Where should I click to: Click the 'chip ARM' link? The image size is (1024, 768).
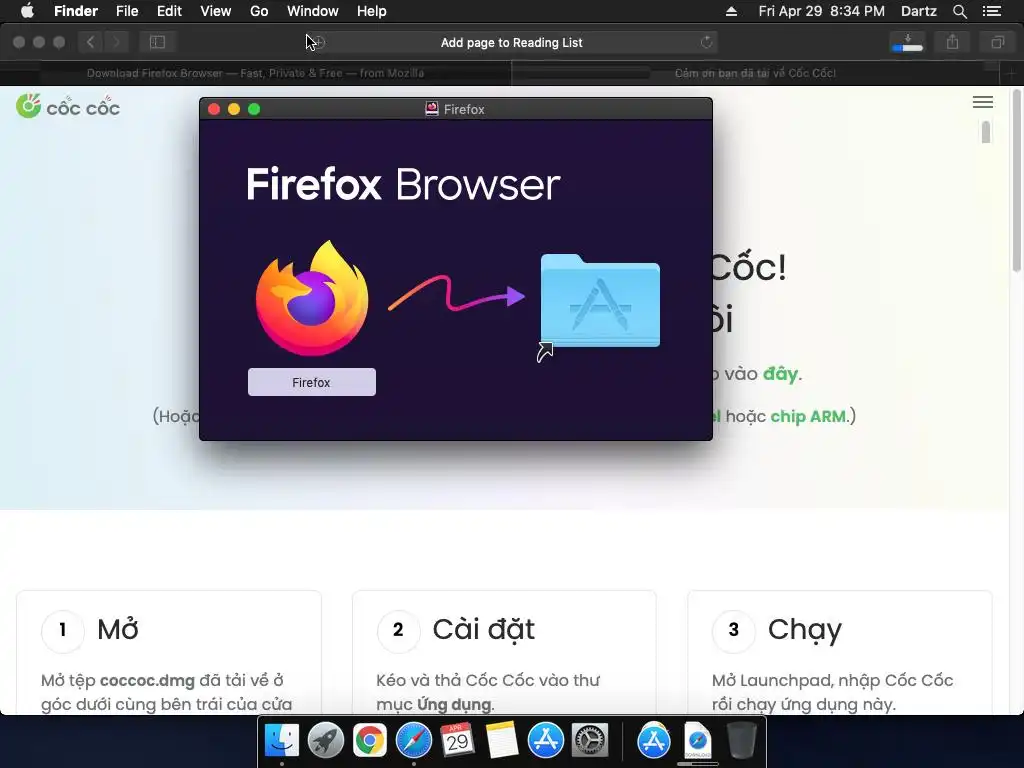pos(808,416)
